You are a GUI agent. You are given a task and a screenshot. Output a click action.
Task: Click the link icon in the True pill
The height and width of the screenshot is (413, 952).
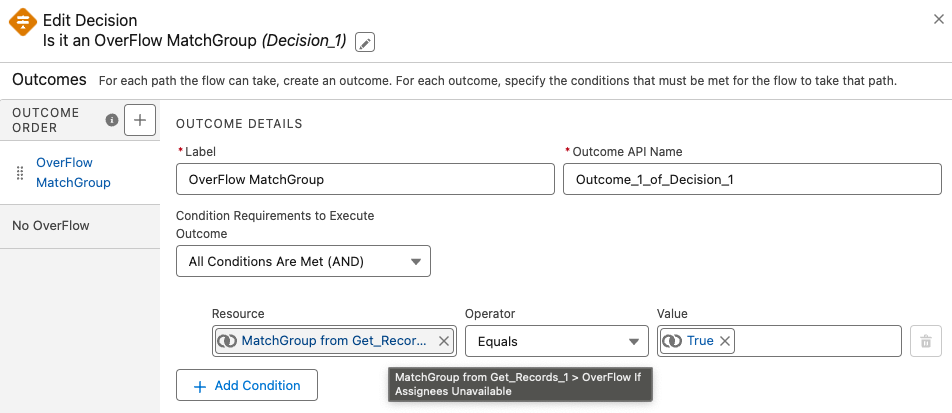(672, 341)
